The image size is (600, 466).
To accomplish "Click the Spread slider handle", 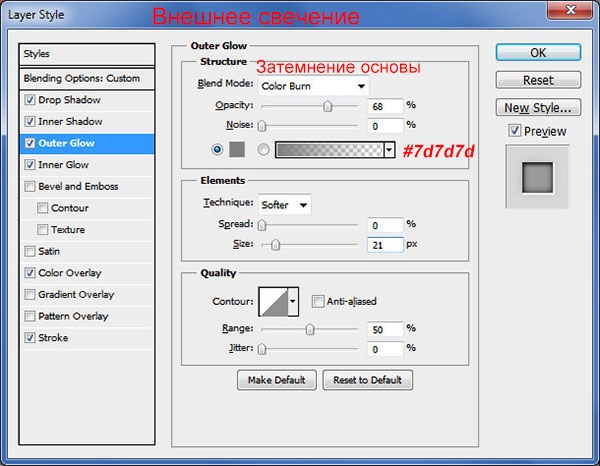I will click(262, 225).
